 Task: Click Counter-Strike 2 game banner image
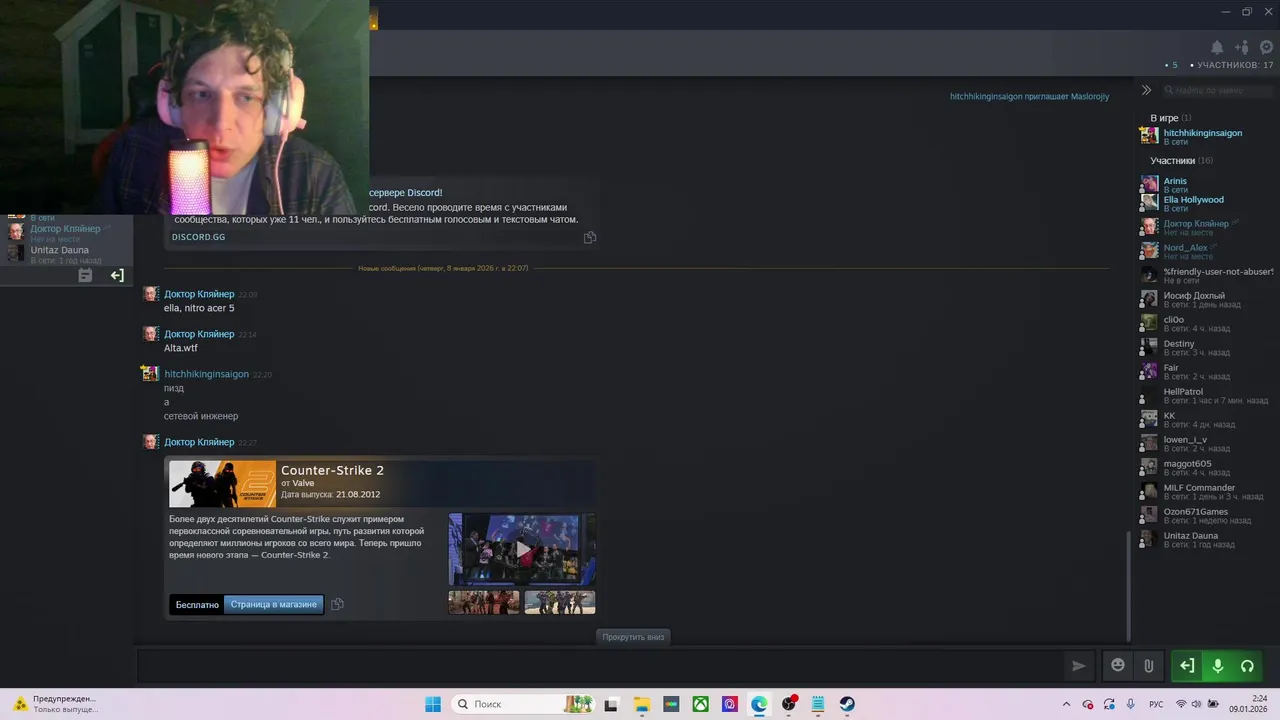[x=222, y=484]
